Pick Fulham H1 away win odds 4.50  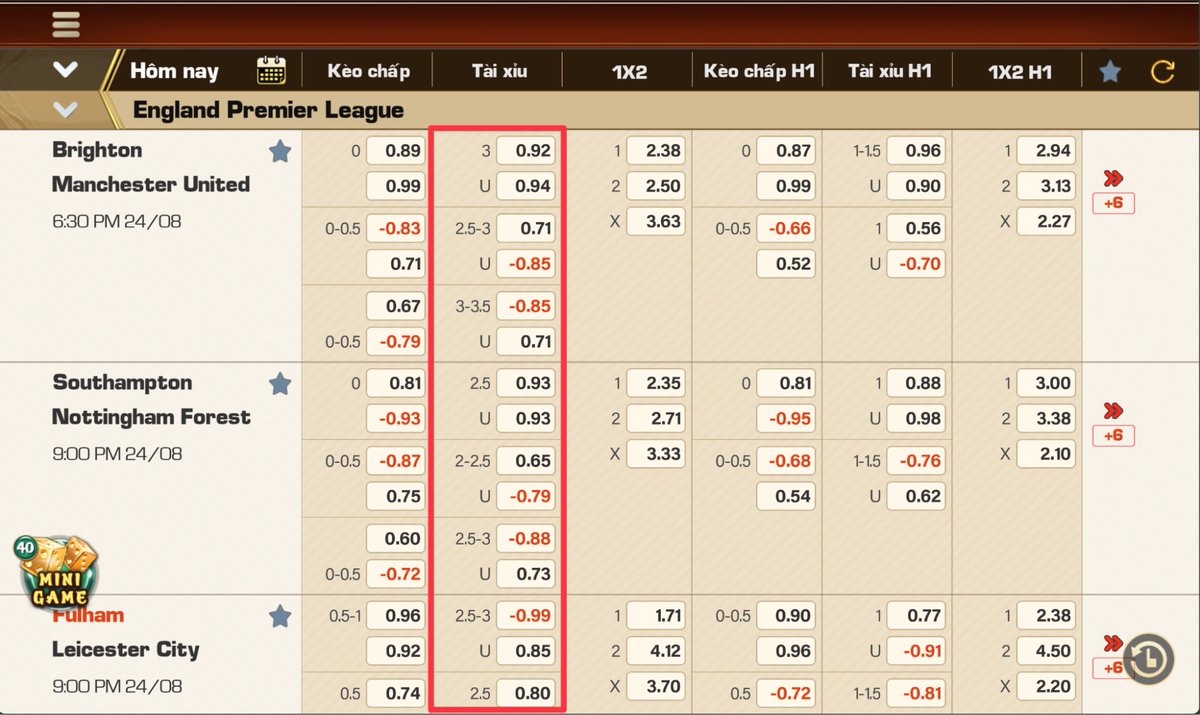(x=1046, y=651)
